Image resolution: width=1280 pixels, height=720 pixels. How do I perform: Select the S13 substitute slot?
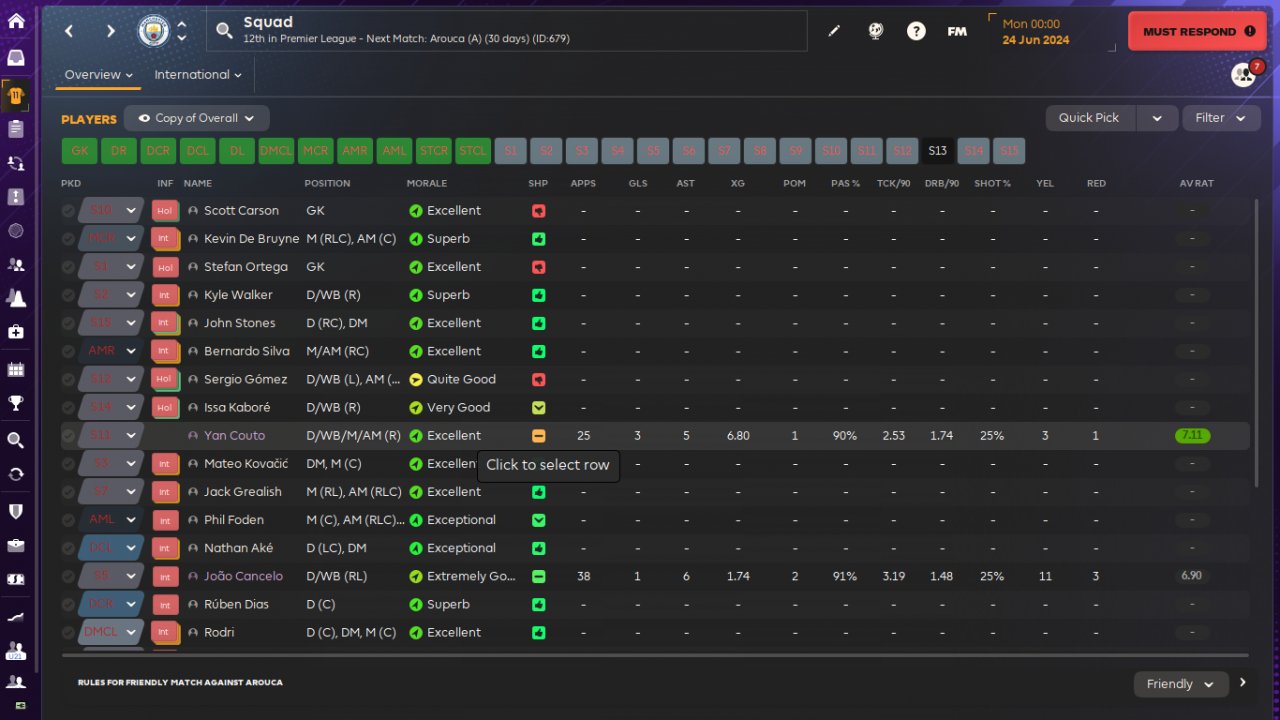pos(937,151)
